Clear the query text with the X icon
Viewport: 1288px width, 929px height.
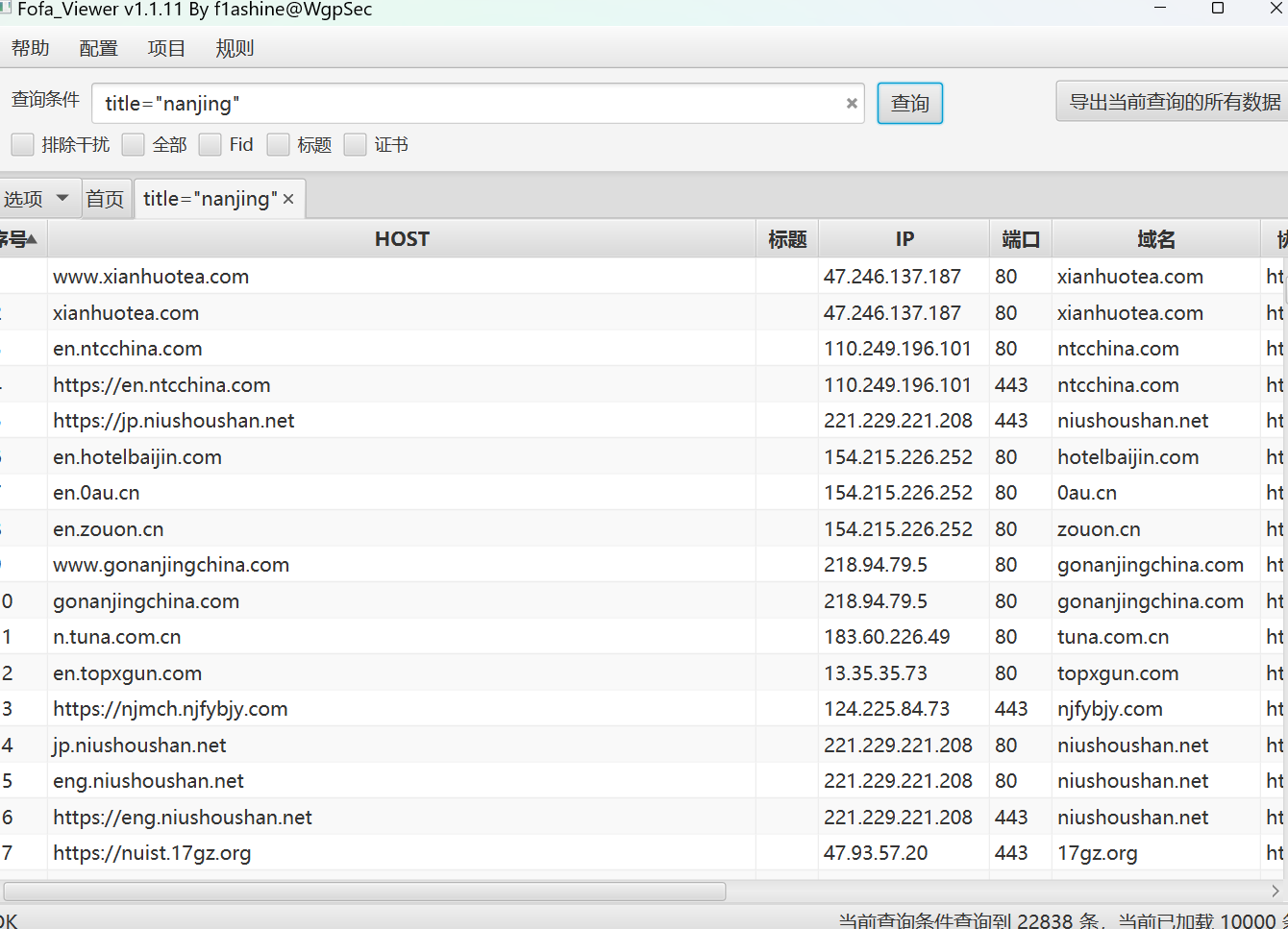pos(852,104)
